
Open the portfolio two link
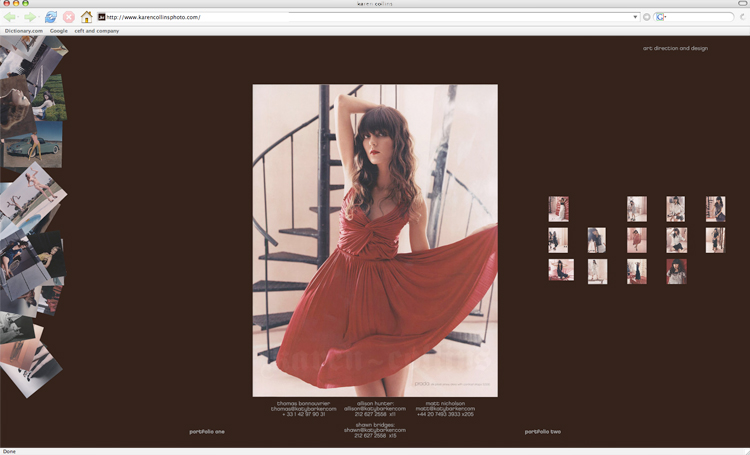pyautogui.click(x=543, y=432)
